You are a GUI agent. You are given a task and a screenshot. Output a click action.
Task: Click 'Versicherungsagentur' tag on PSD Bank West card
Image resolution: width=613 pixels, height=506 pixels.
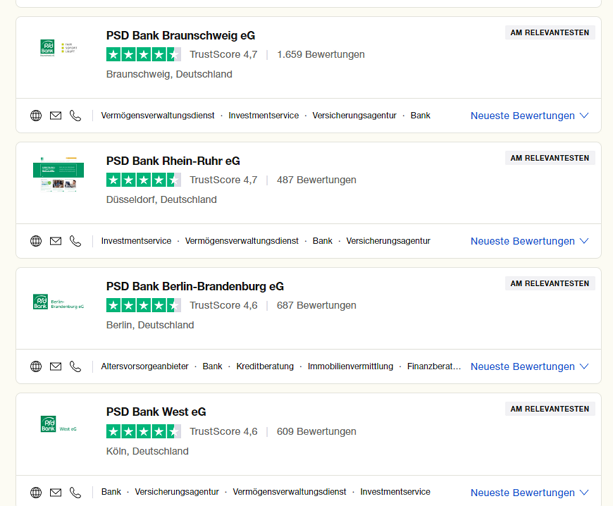coord(177,492)
